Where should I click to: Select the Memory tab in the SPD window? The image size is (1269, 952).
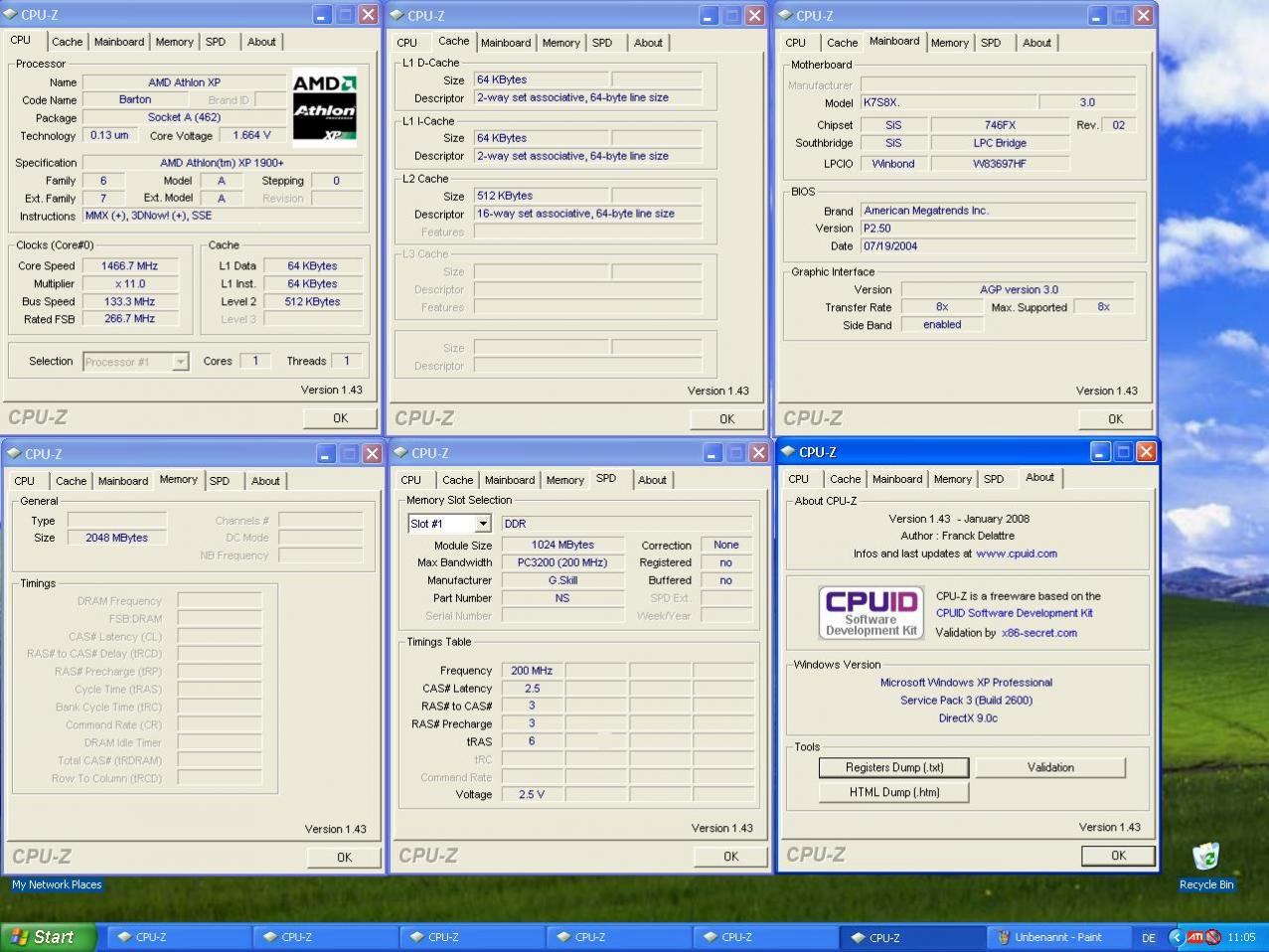564,480
